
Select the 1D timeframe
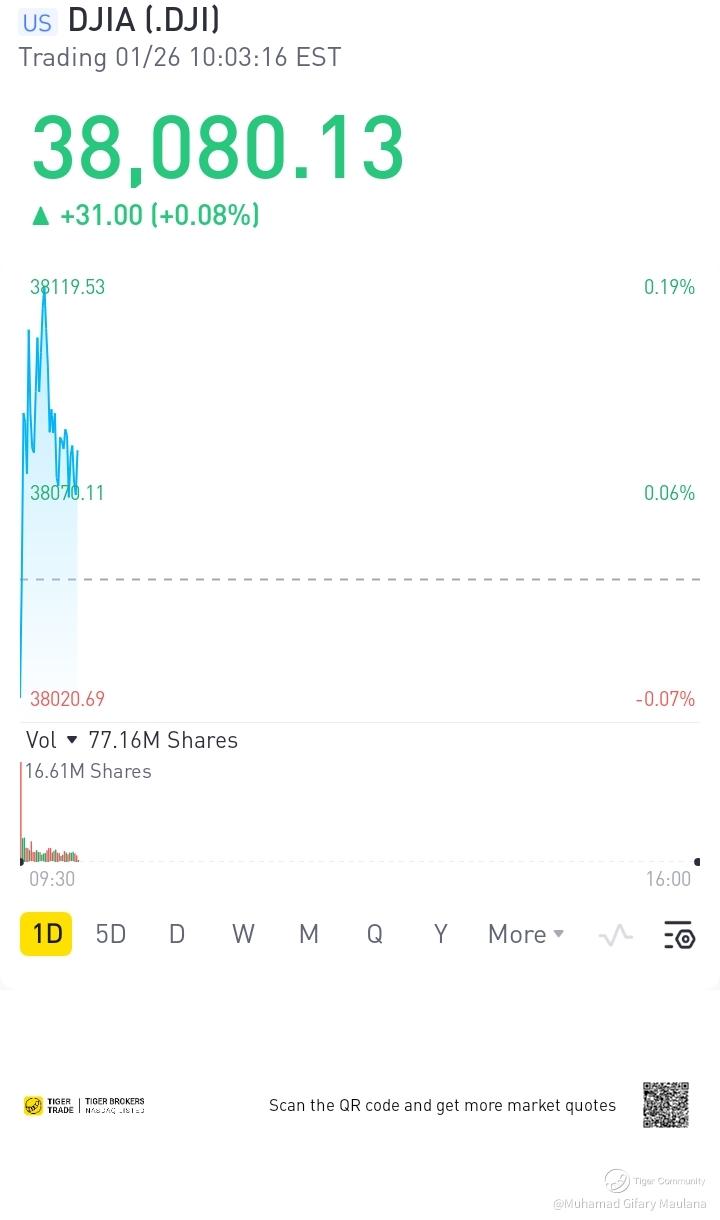(46, 934)
